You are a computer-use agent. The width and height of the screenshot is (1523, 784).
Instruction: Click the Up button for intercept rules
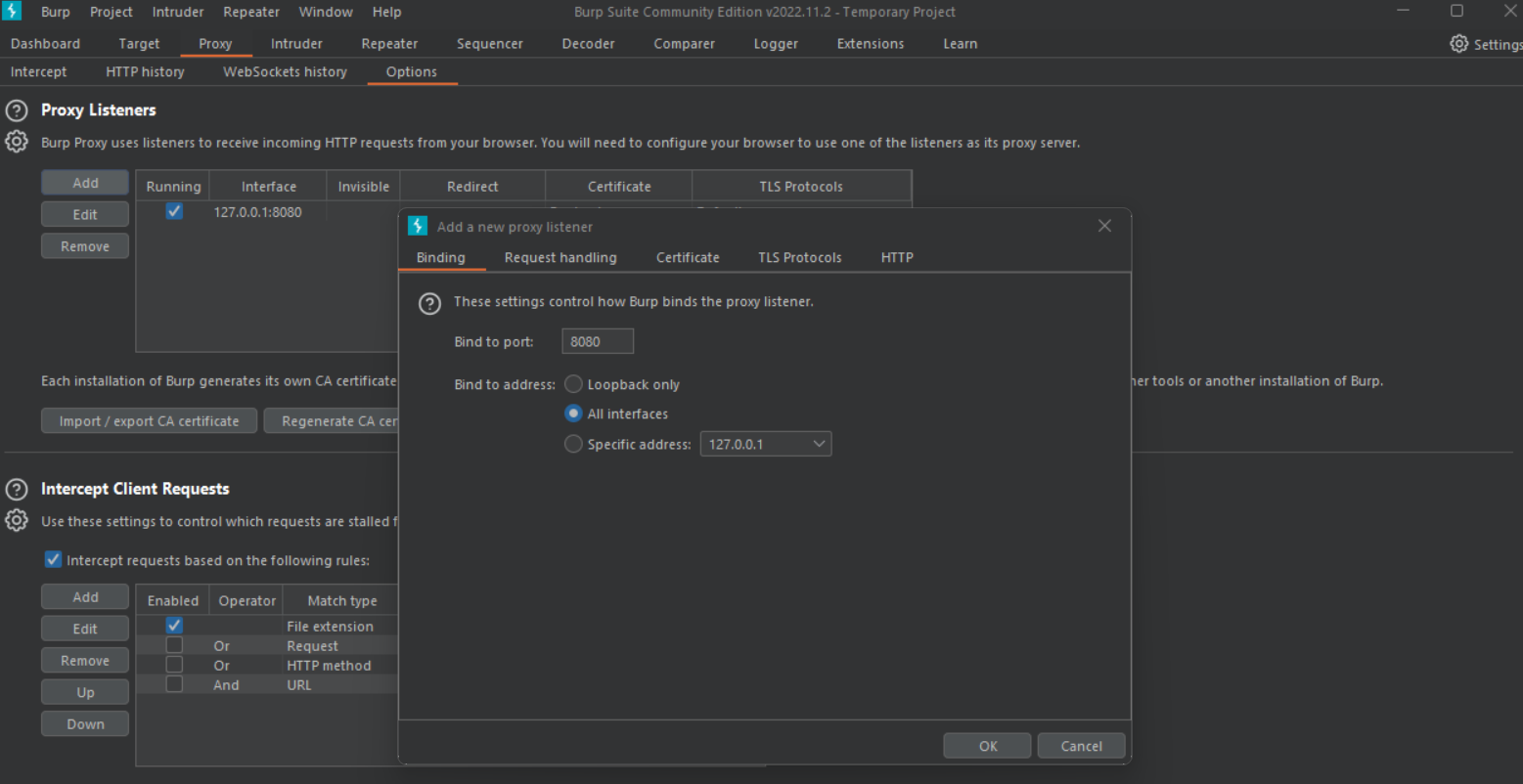[85, 692]
